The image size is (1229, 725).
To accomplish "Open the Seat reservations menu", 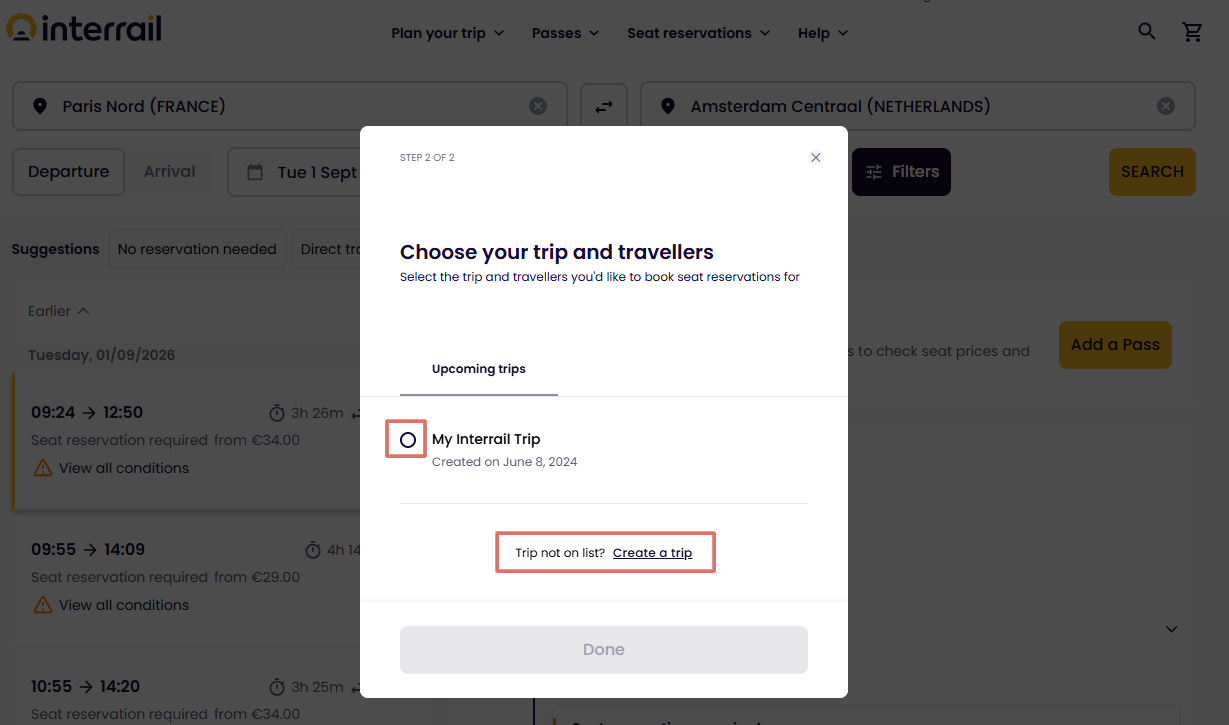I will click(x=699, y=33).
